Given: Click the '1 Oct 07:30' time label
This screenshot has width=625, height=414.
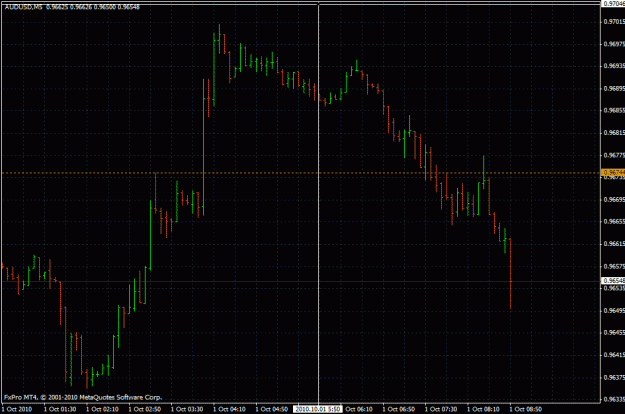Looking at the screenshot, I should tap(441, 409).
